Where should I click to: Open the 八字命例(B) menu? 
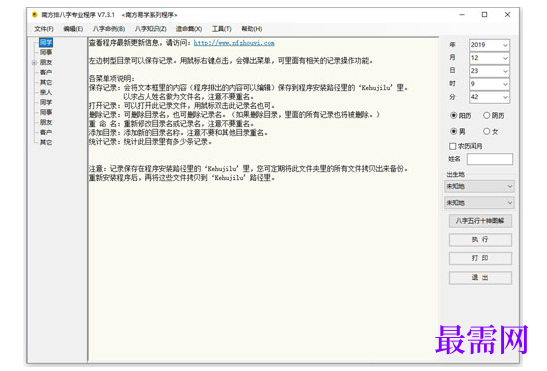[x=109, y=29]
